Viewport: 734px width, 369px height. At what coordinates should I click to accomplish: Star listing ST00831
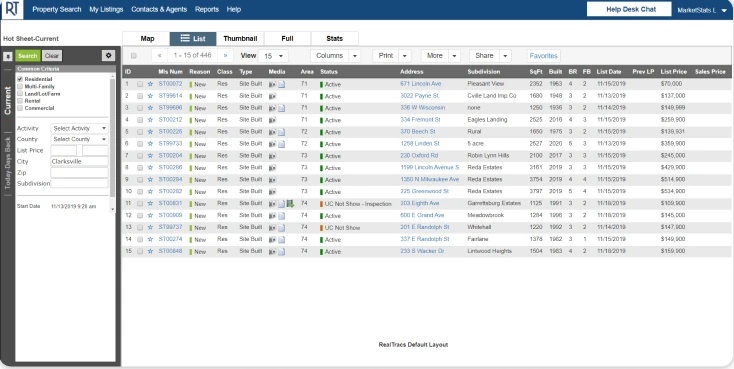[x=150, y=203]
